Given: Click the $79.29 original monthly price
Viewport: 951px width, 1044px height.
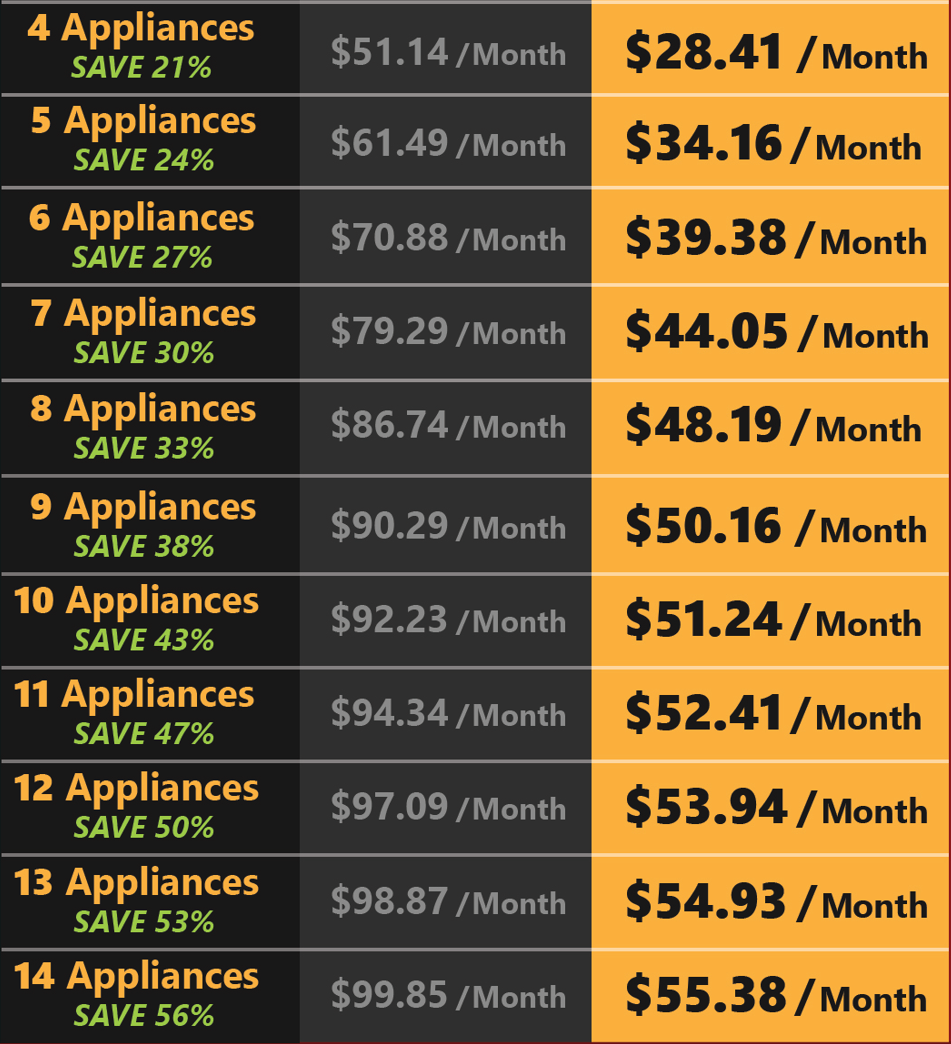Looking at the screenshot, I should click(448, 331).
